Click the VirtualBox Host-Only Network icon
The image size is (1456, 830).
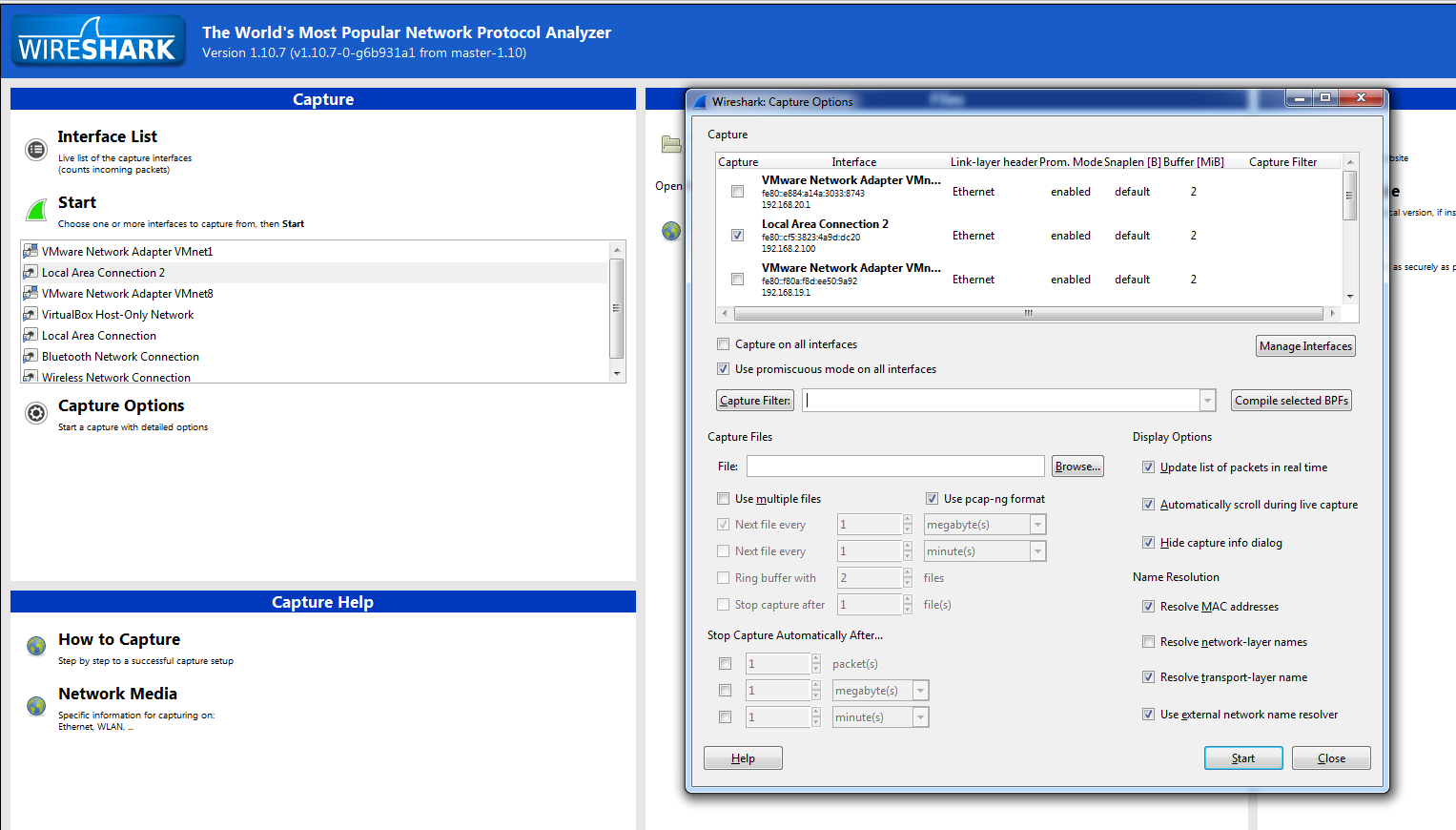(x=31, y=314)
